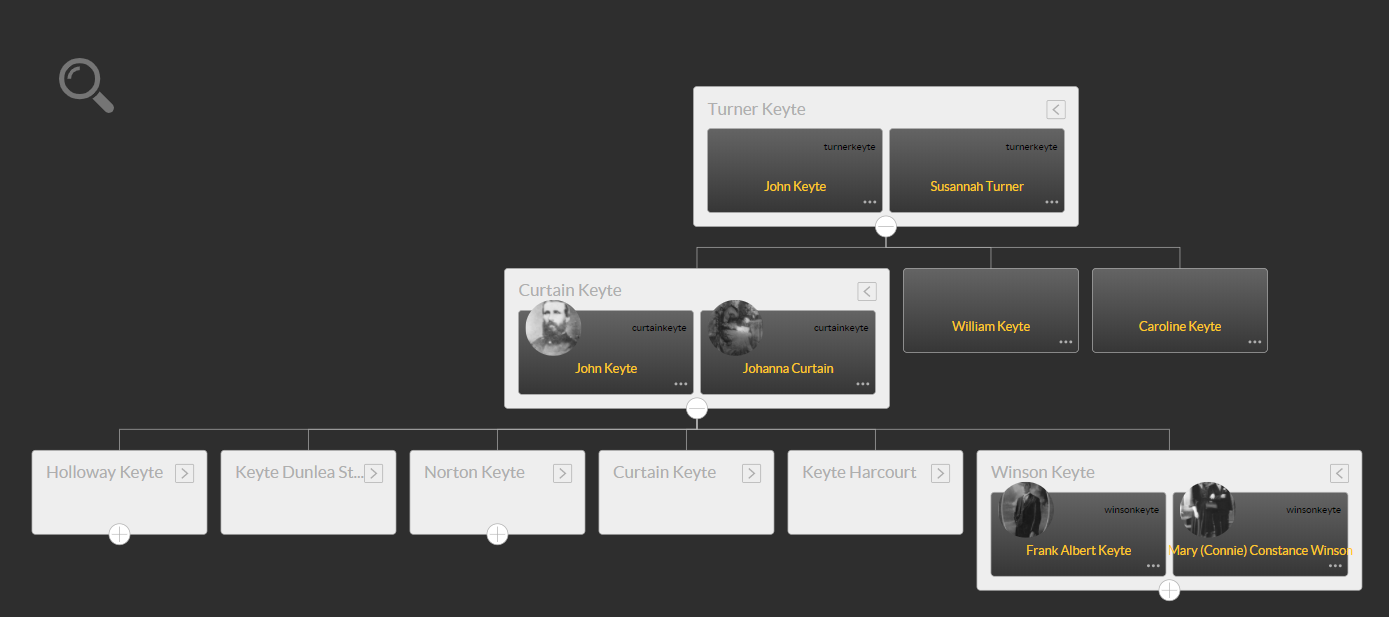Open the ellipsis menu on John Keyte's Turner card
This screenshot has height=617, width=1389.
point(869,202)
